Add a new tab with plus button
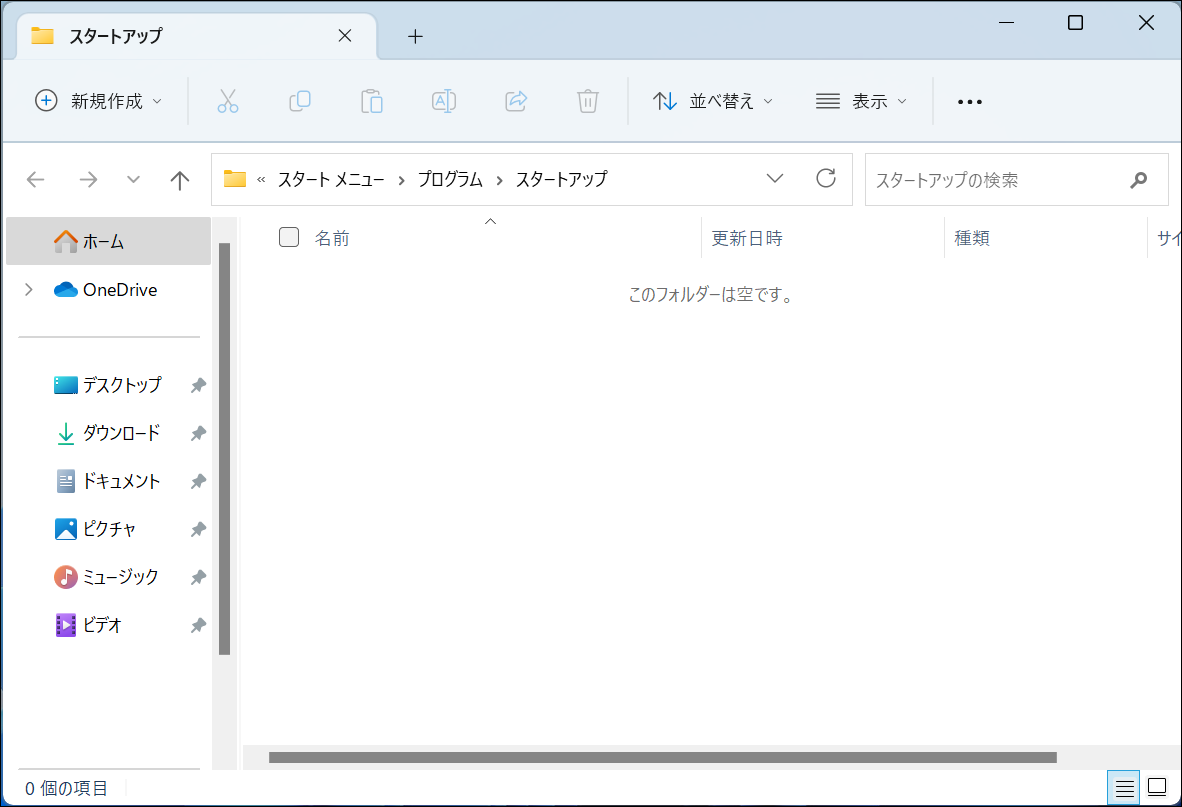Image resolution: width=1182 pixels, height=807 pixels. click(416, 37)
